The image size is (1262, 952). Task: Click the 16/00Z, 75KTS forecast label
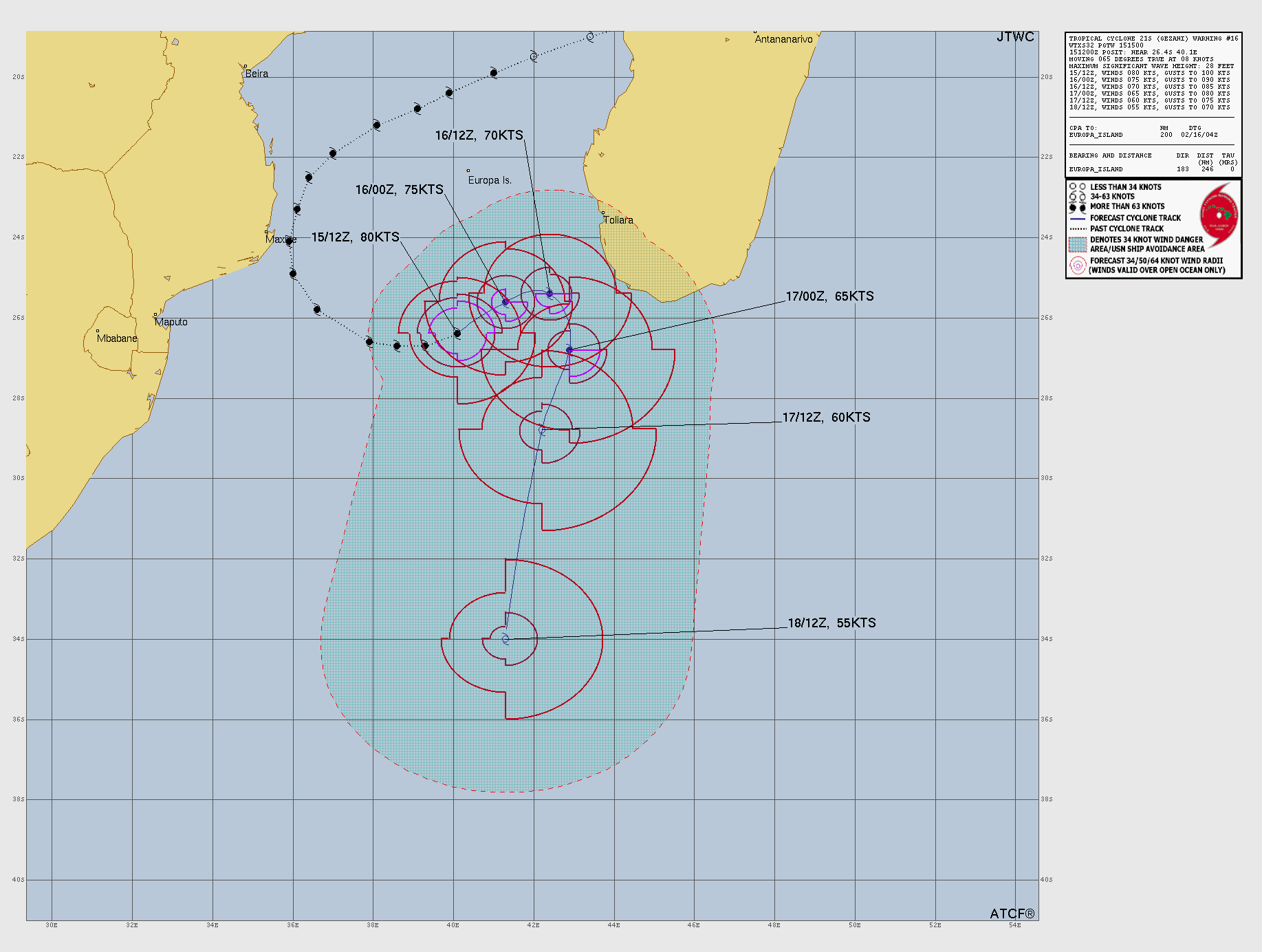[x=399, y=190]
